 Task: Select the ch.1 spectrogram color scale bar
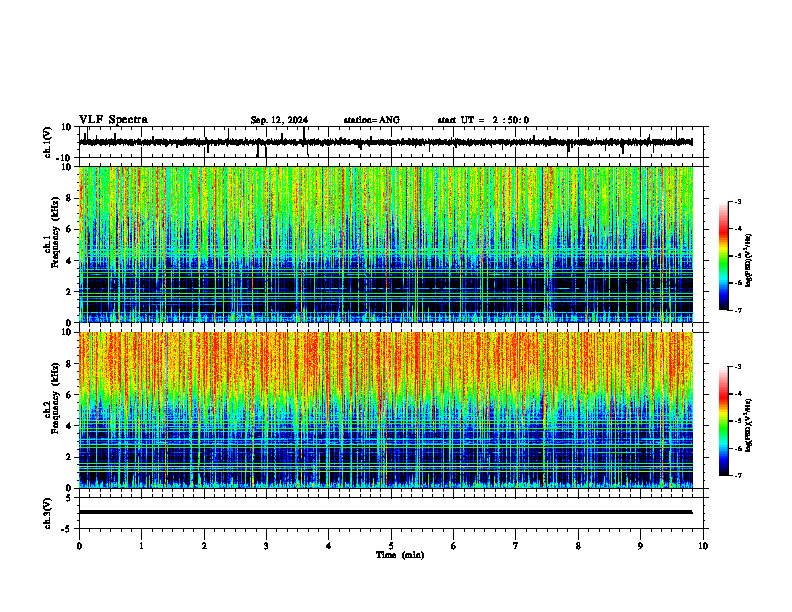[723, 256]
